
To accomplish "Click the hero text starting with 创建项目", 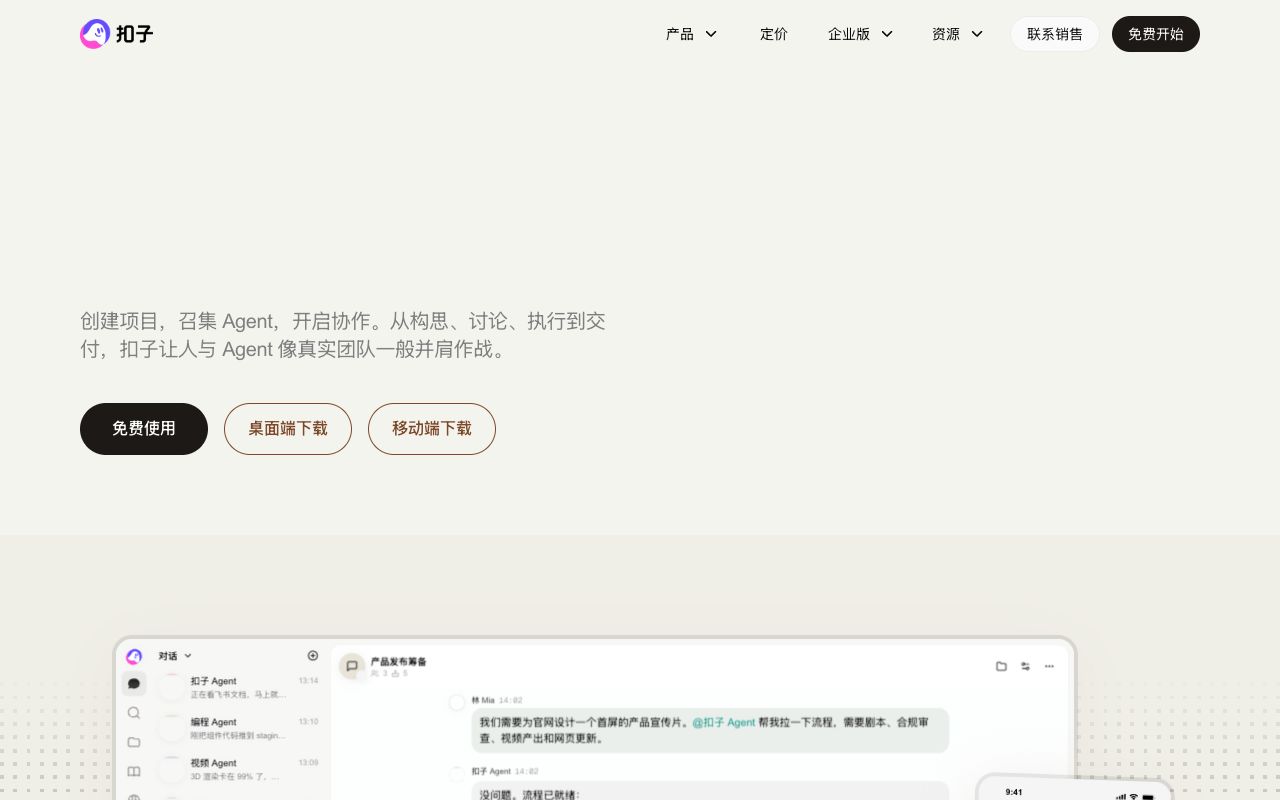I will 343,335.
